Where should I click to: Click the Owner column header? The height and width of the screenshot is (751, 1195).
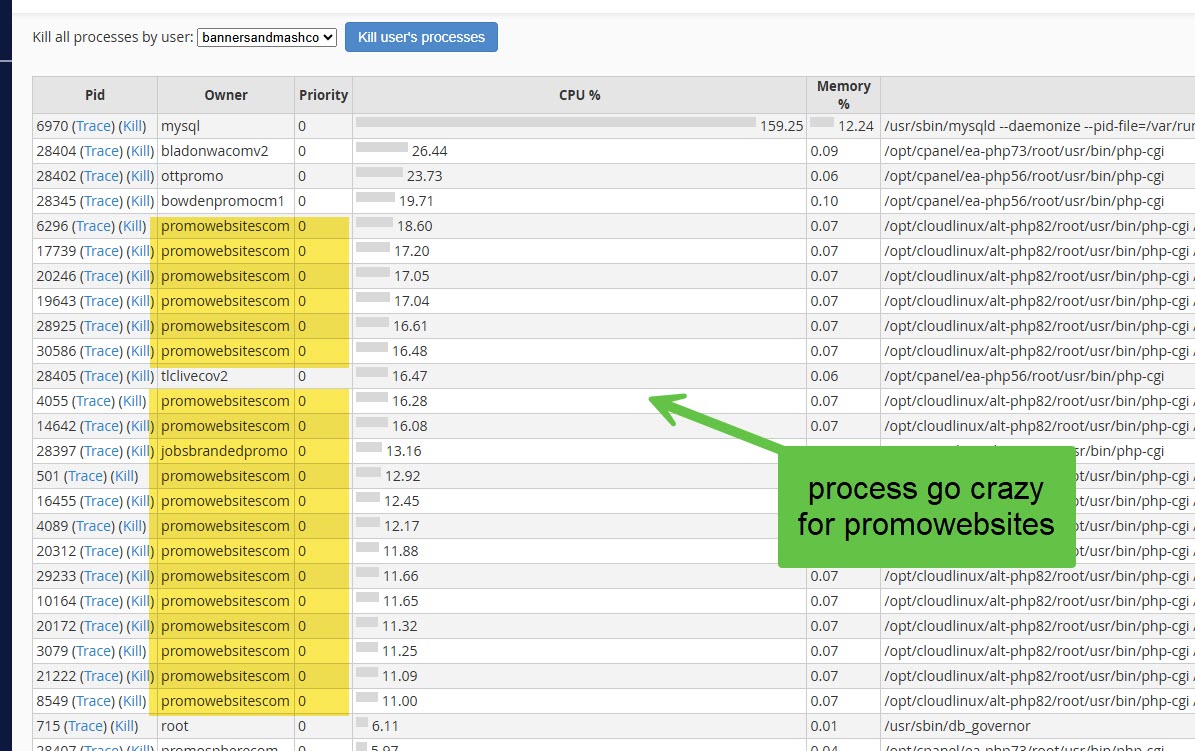tap(226, 95)
